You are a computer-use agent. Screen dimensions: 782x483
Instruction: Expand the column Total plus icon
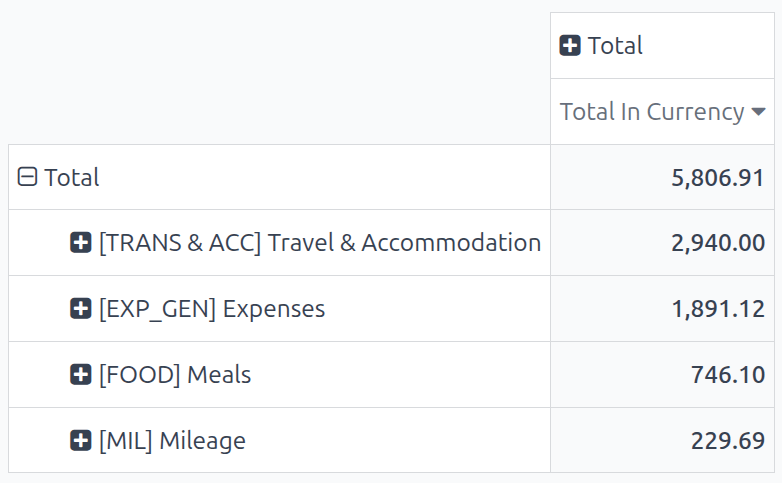tap(570, 46)
